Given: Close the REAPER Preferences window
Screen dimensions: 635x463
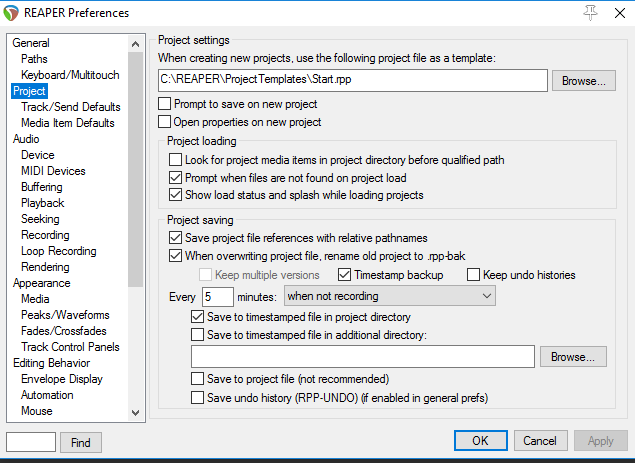Looking at the screenshot, I should coord(619,13).
